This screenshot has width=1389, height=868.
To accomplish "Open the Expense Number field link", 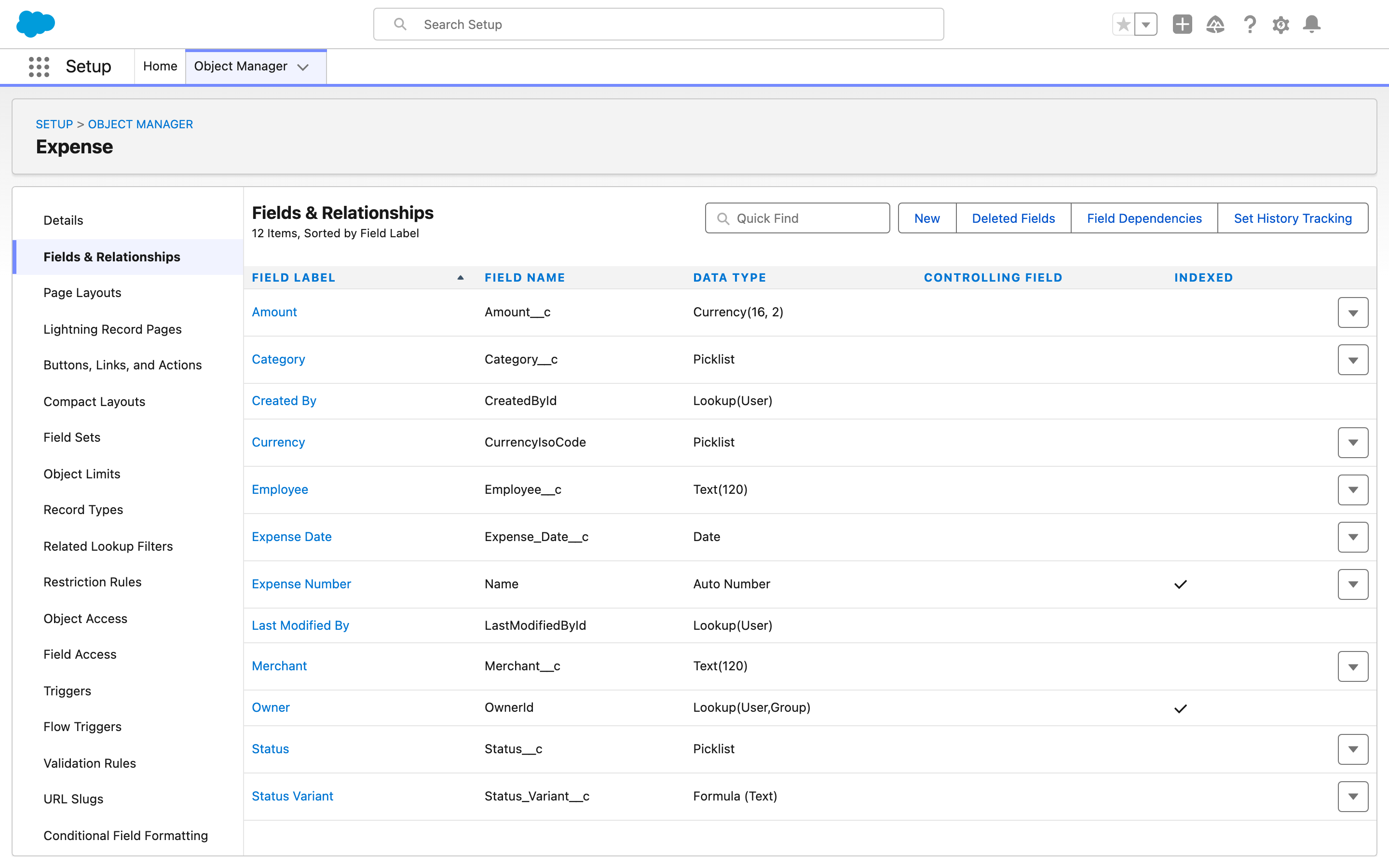I will [x=301, y=584].
